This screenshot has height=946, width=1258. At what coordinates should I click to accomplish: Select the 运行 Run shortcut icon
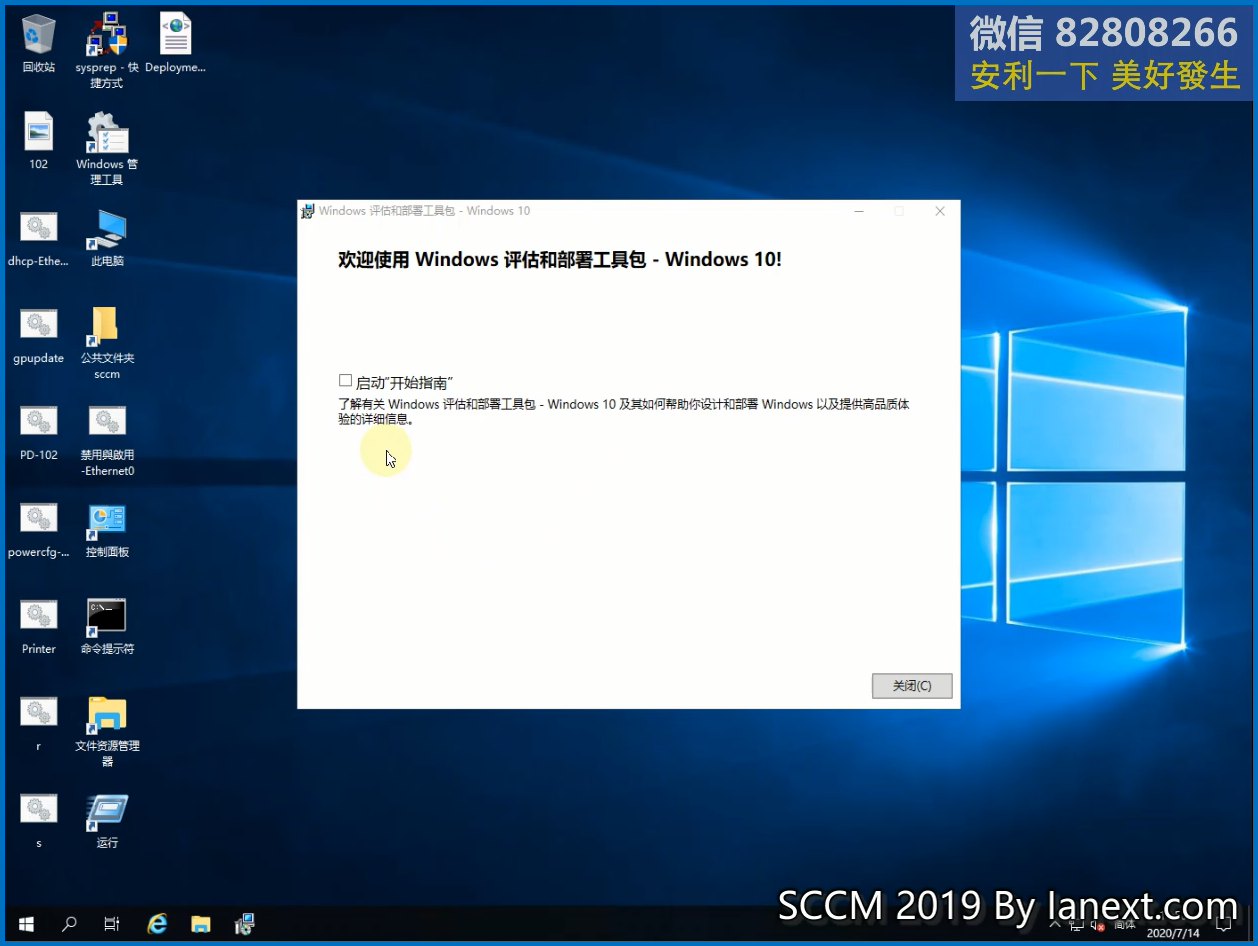107,820
